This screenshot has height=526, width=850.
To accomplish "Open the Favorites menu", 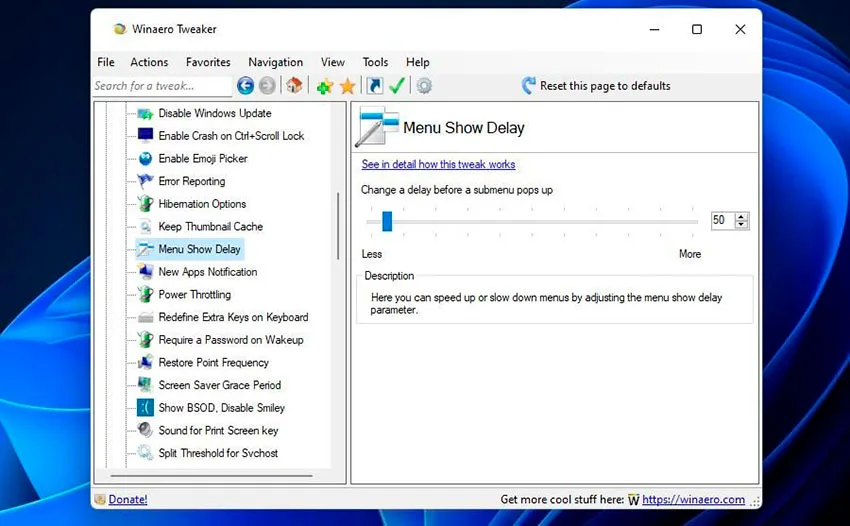I will (208, 62).
